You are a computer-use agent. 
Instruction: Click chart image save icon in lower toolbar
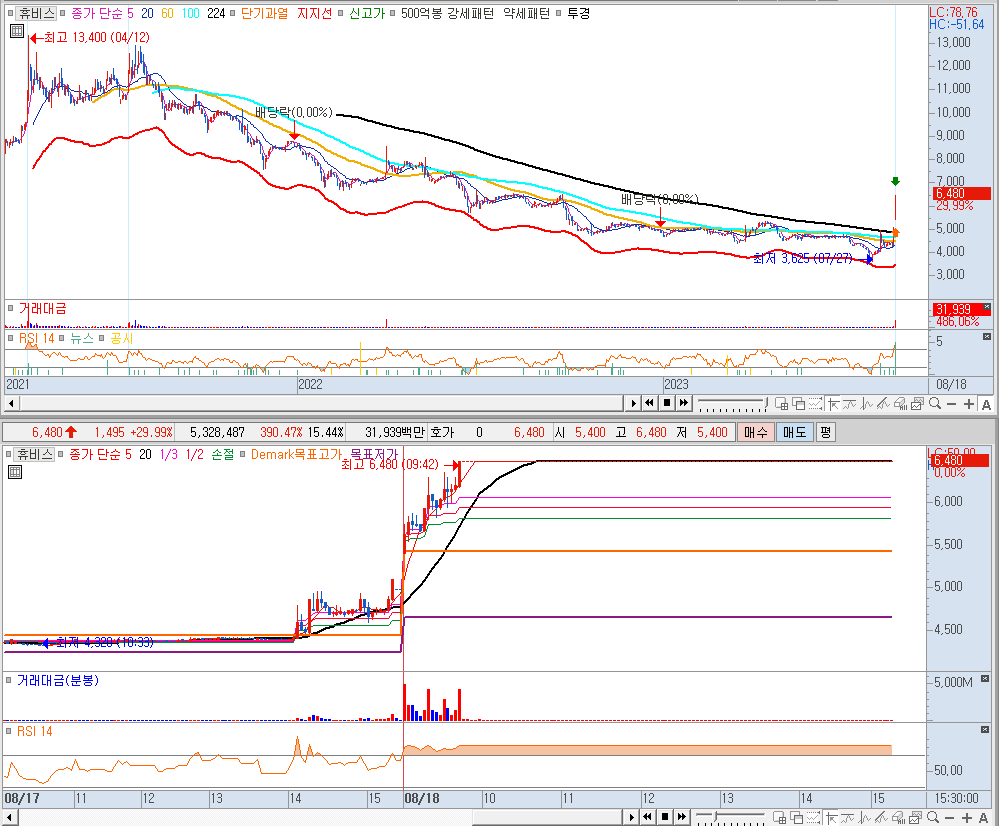[916, 818]
